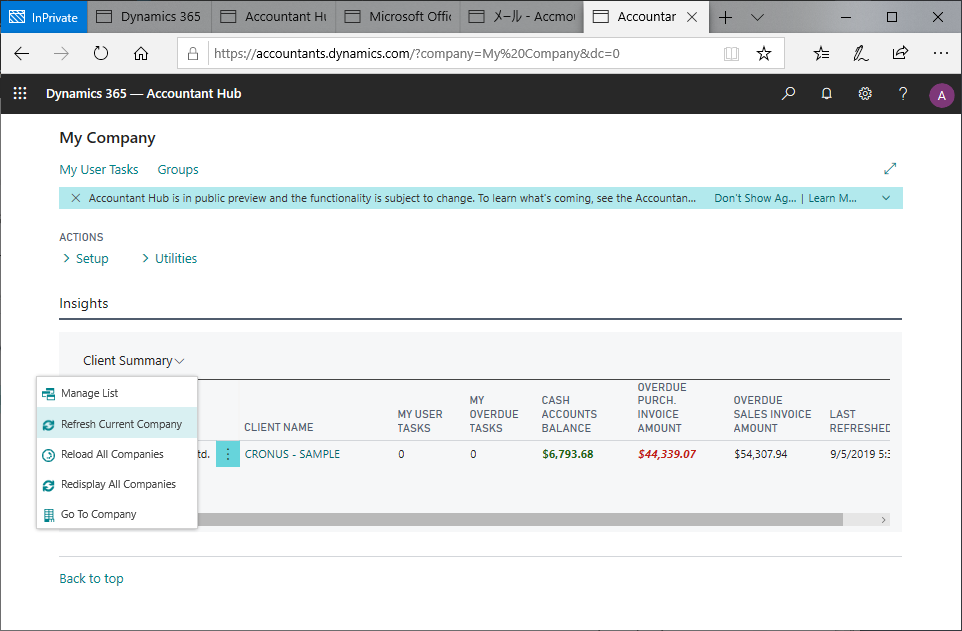Switch to the Dynamics 365 tab
Viewport: 962px width, 631px height.
[x=150, y=17]
